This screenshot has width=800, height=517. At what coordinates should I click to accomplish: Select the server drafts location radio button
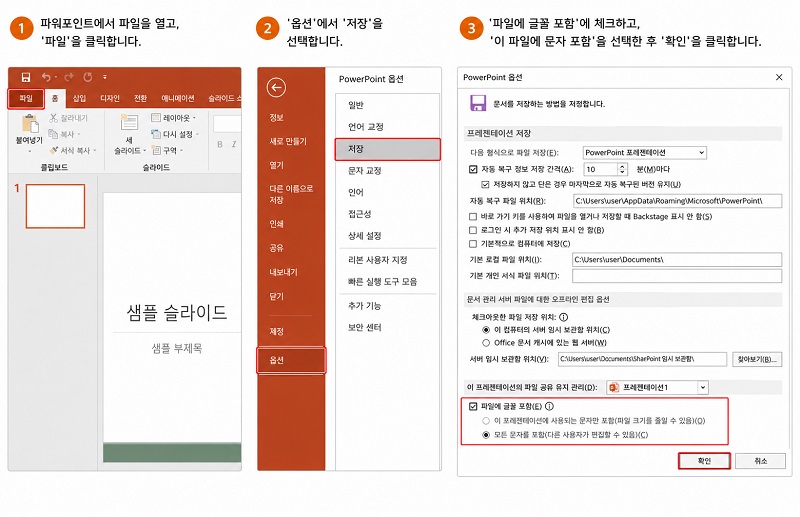point(486,330)
